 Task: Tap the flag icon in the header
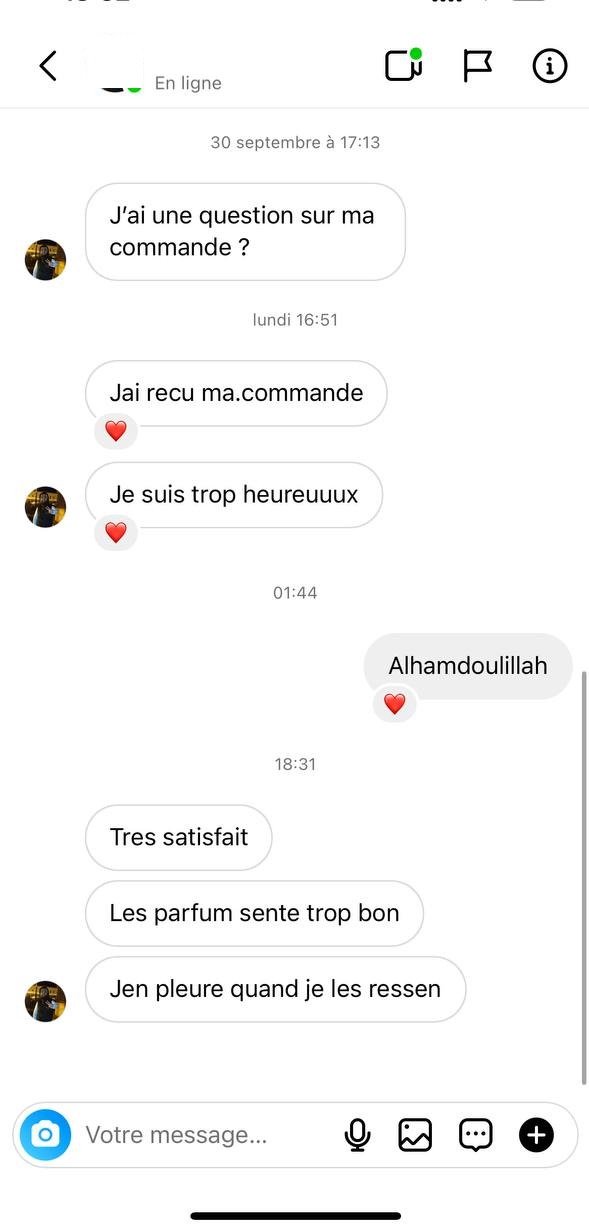point(477,66)
